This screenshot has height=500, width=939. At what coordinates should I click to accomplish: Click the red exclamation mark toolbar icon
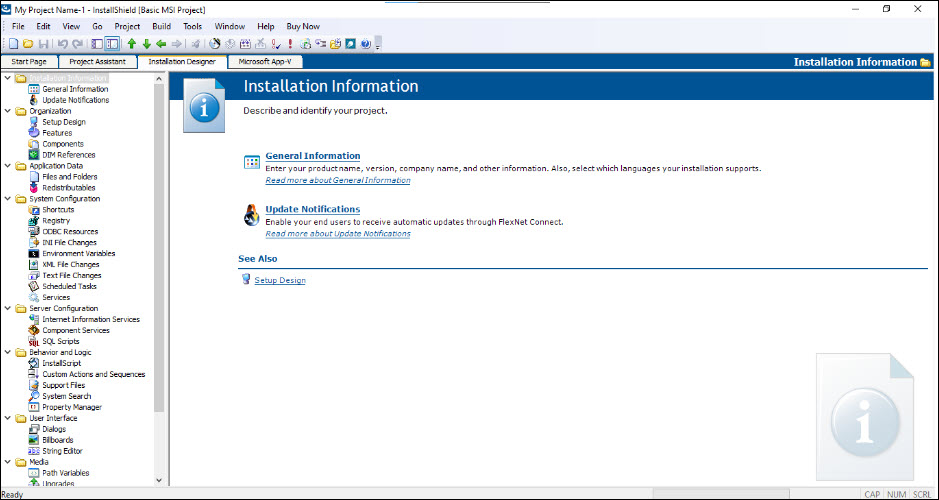290,44
